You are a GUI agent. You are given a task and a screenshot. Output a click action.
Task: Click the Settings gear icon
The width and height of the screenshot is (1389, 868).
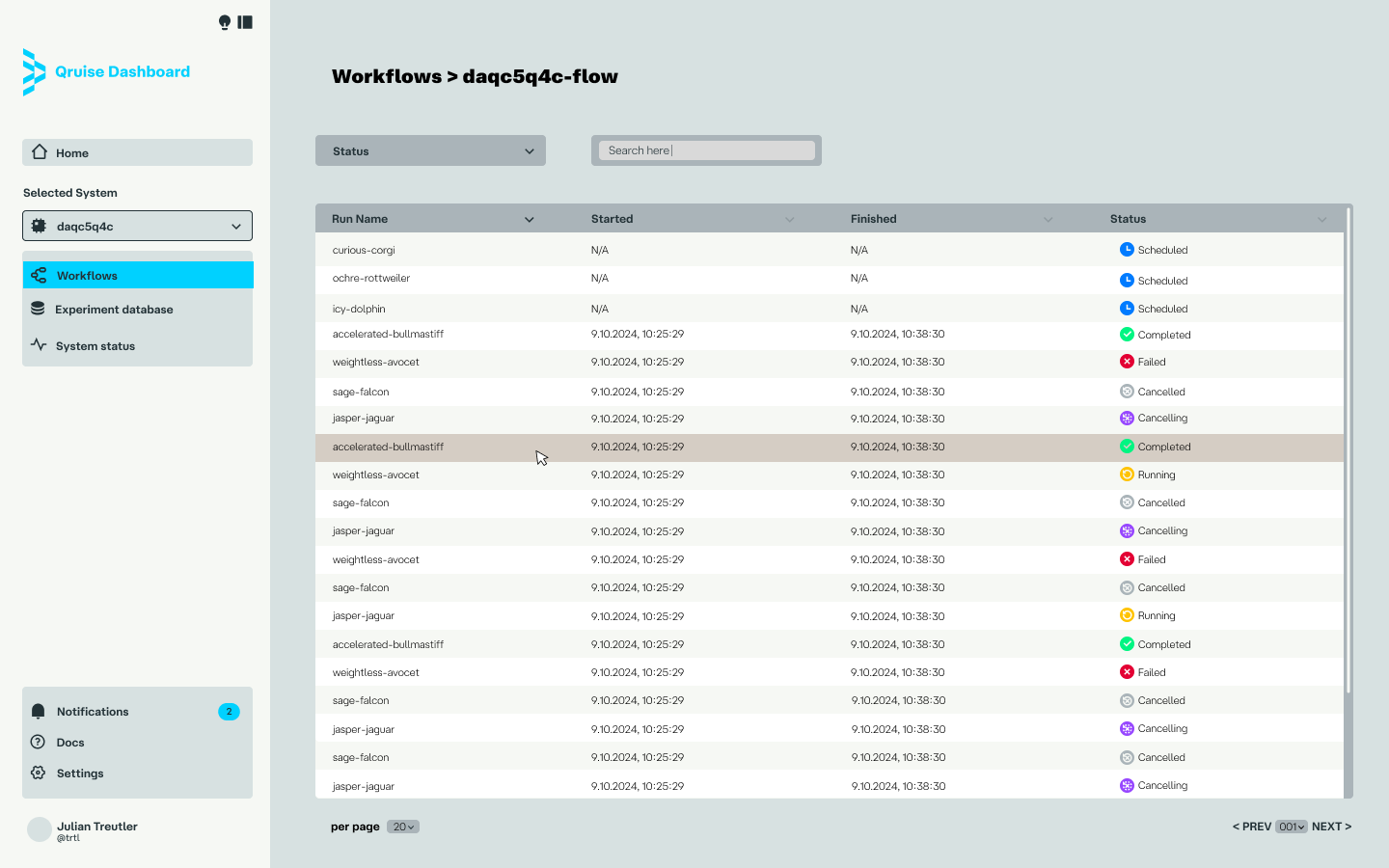point(38,773)
